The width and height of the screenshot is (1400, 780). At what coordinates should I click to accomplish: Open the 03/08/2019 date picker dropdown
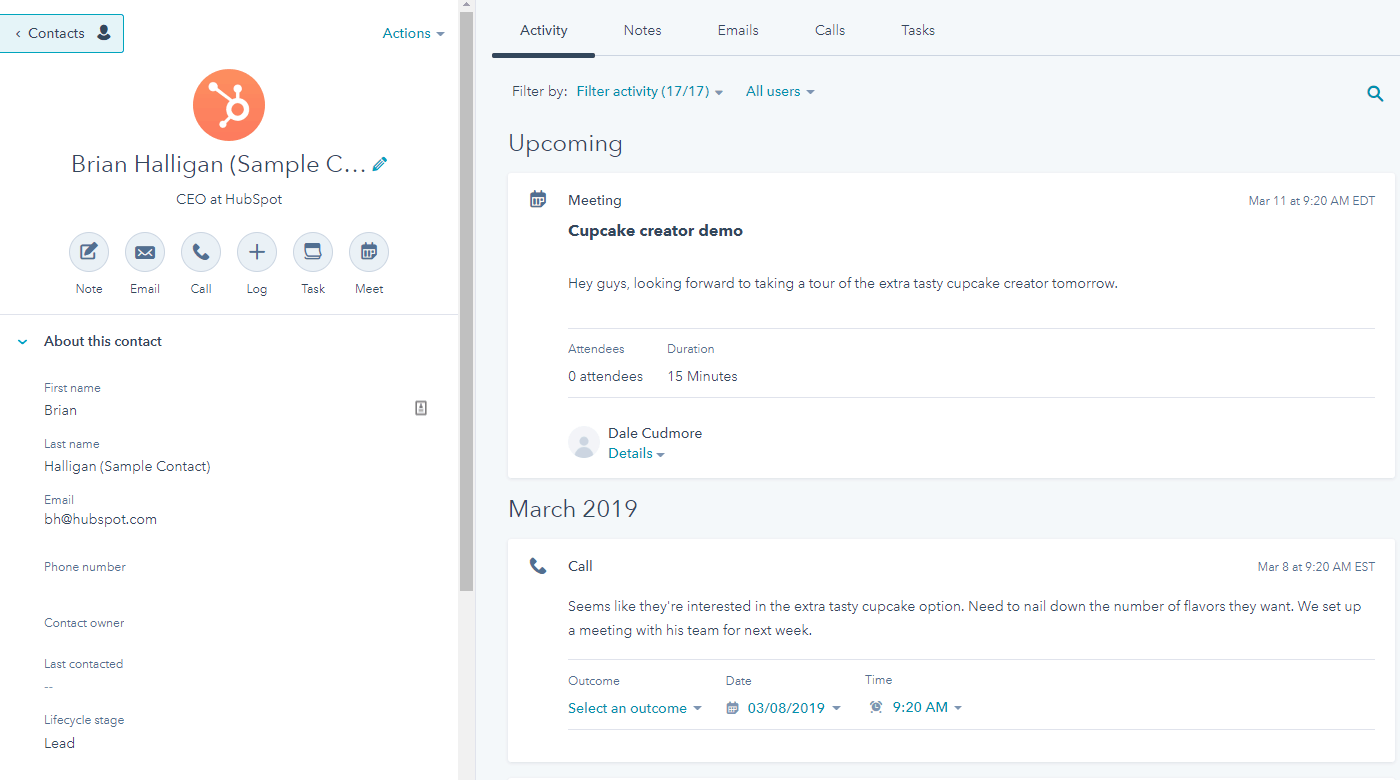point(794,708)
